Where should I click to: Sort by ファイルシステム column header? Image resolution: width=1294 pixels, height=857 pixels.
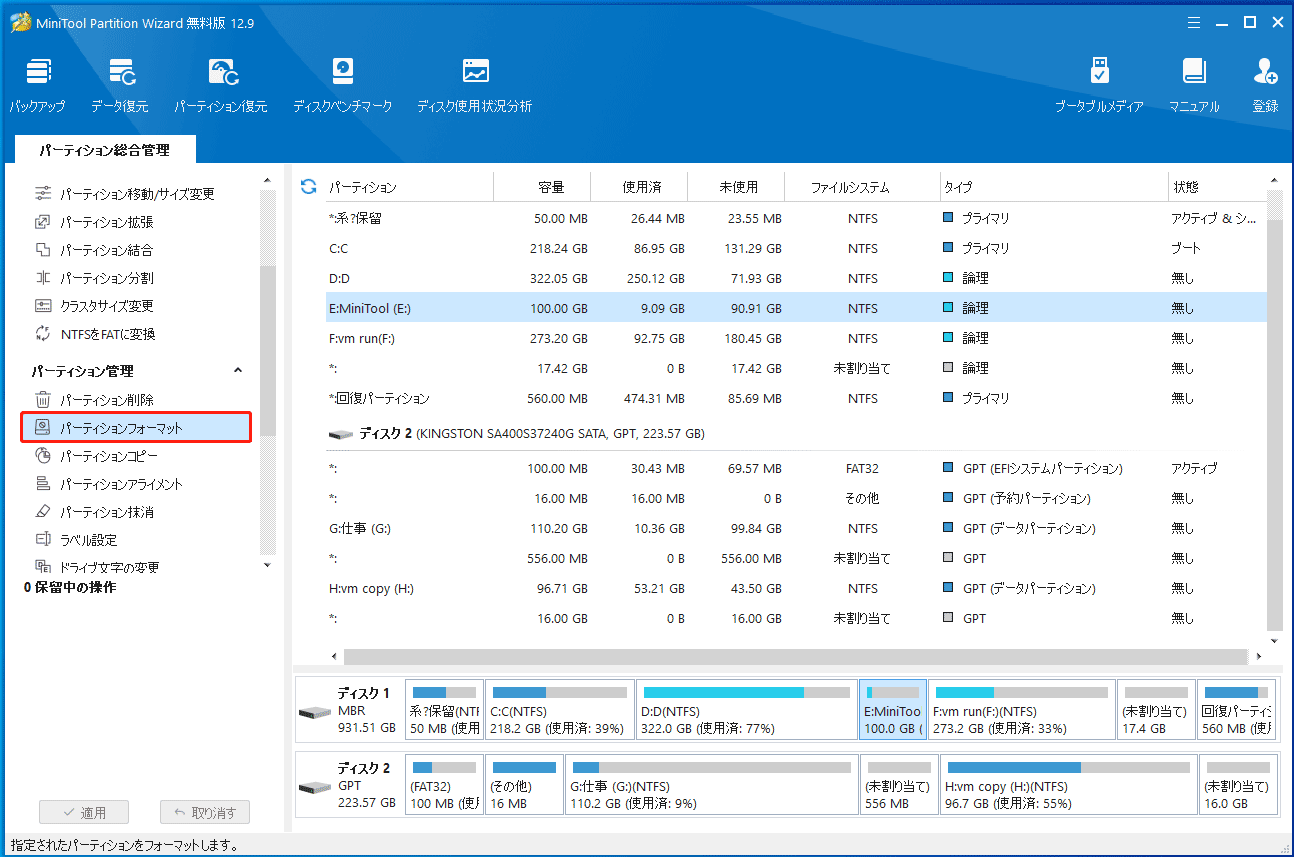862,187
